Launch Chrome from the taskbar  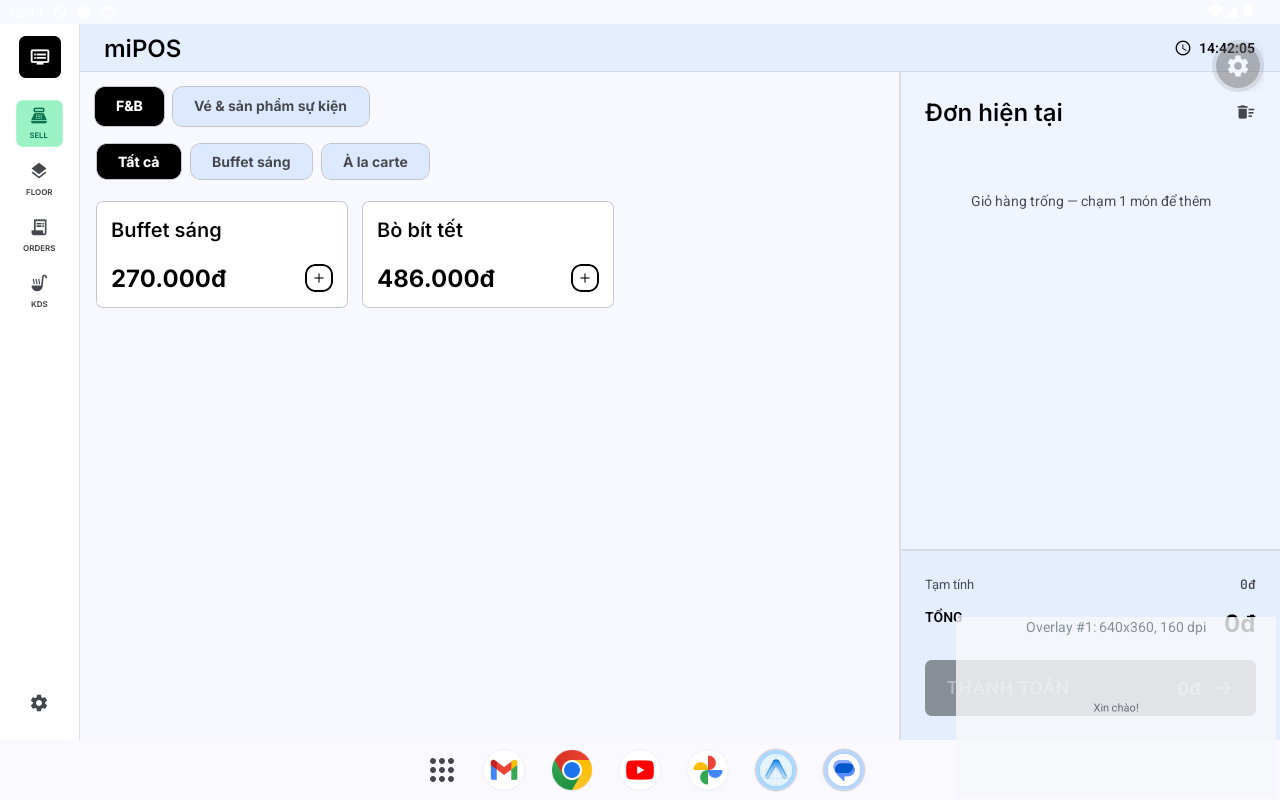pos(572,770)
